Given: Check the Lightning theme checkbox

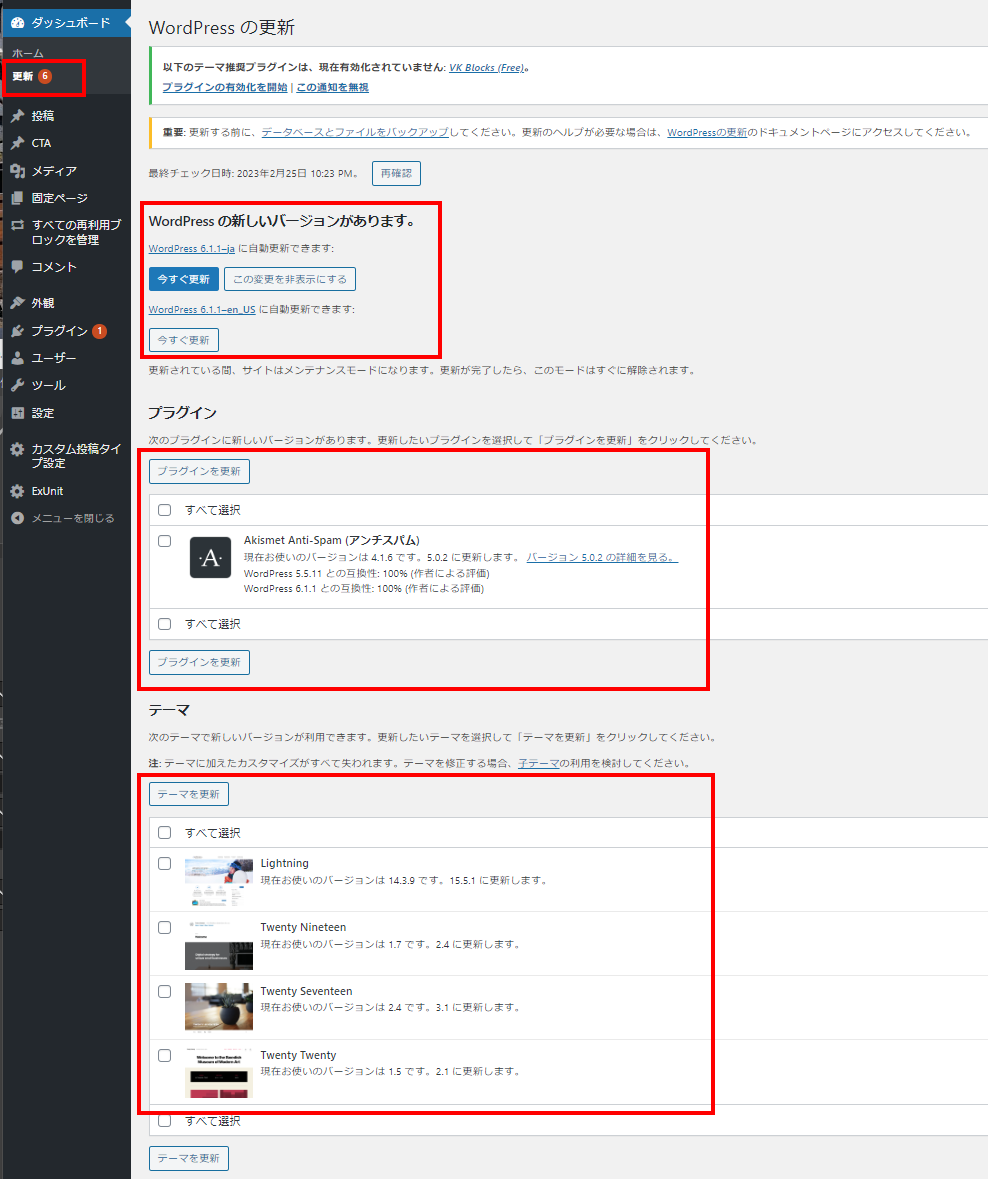Looking at the screenshot, I should (x=165, y=864).
